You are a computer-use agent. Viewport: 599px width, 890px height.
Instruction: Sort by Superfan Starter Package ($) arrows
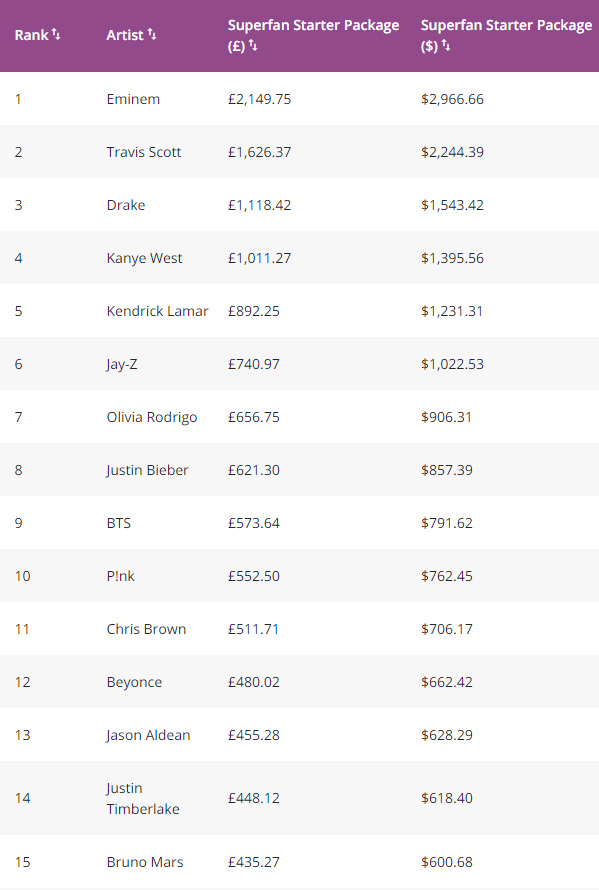tap(446, 45)
